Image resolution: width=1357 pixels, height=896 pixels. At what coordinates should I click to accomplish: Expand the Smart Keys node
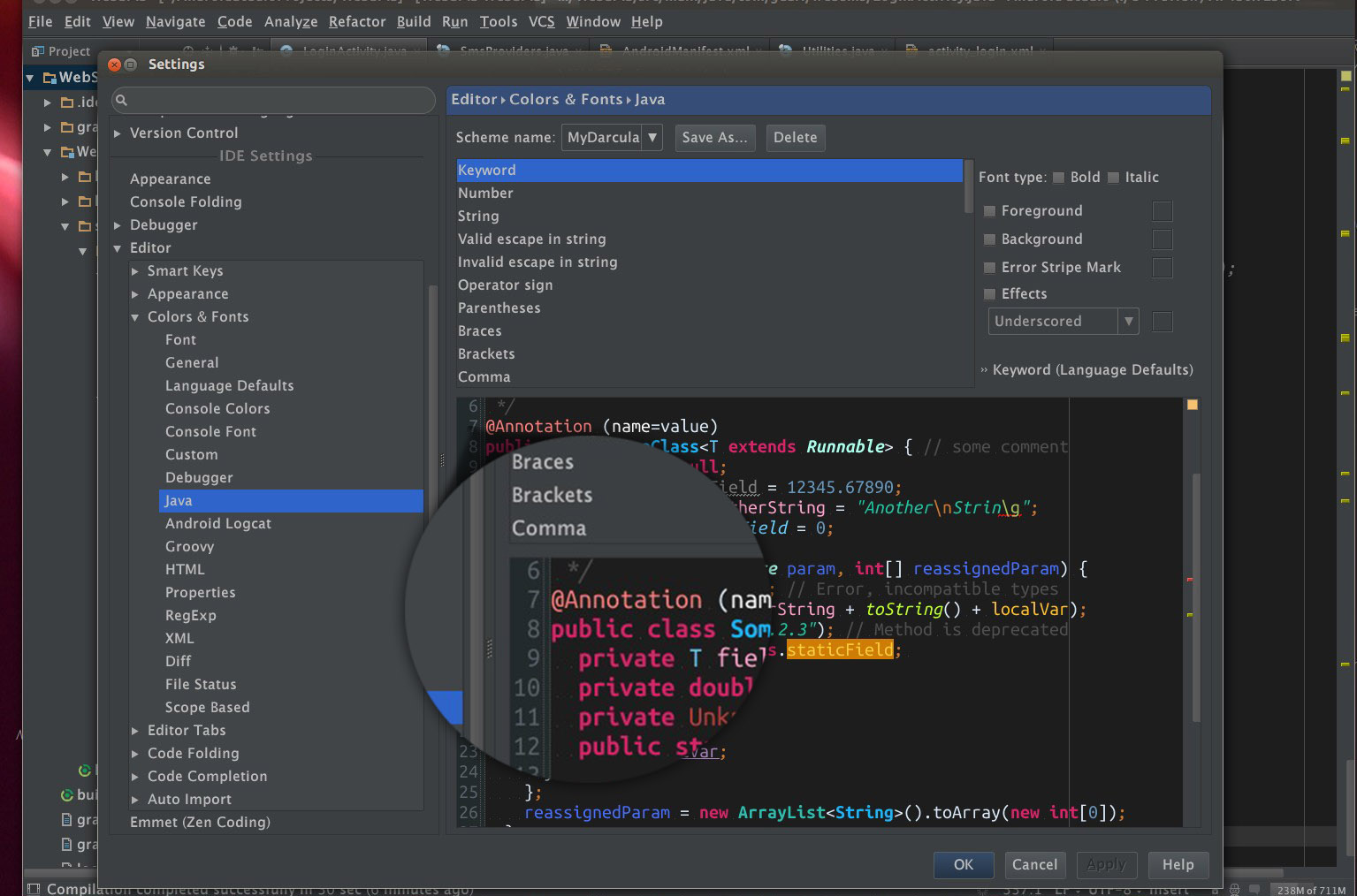(134, 271)
